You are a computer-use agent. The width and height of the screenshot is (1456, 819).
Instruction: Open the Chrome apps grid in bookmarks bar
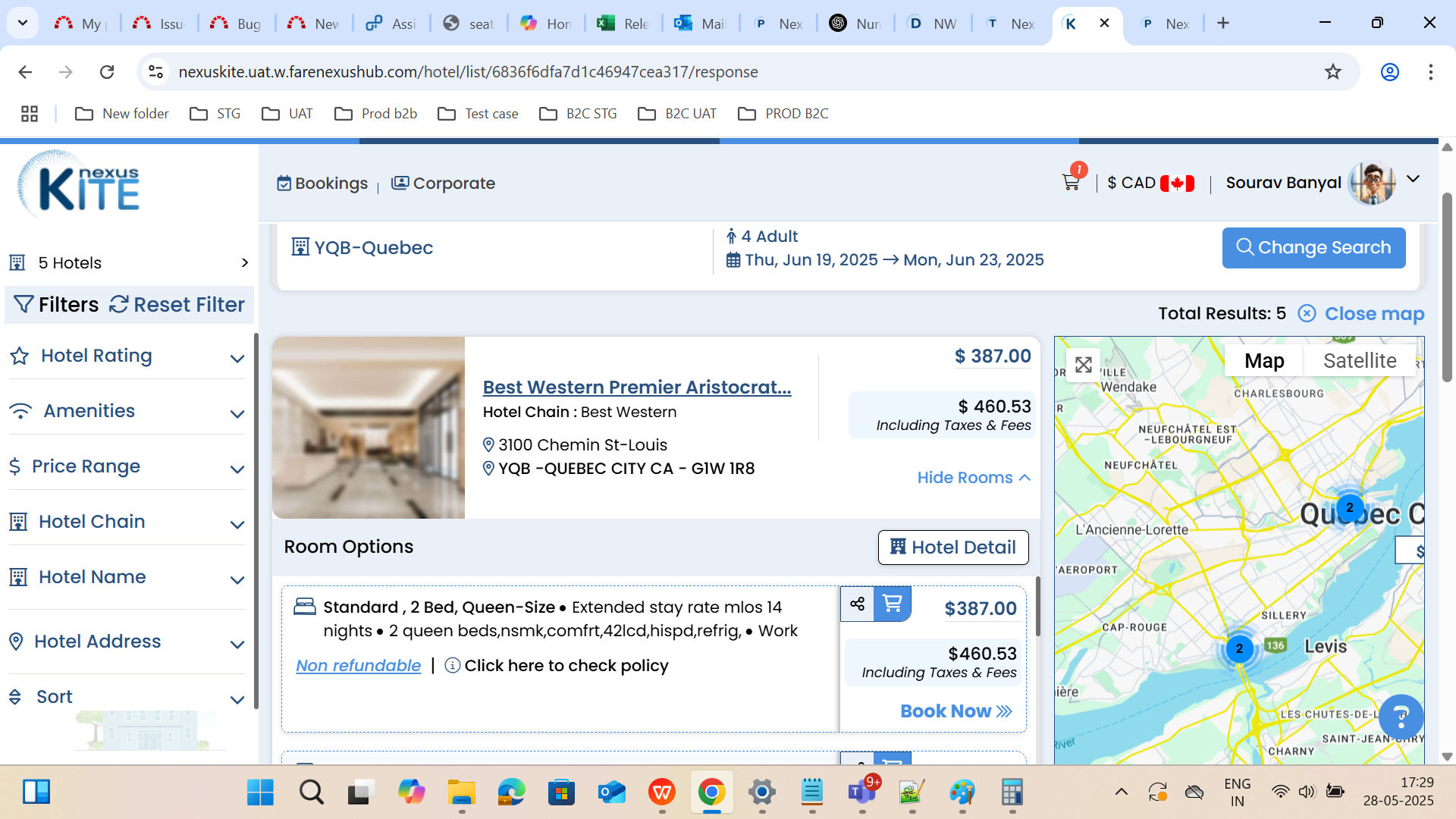[x=30, y=114]
